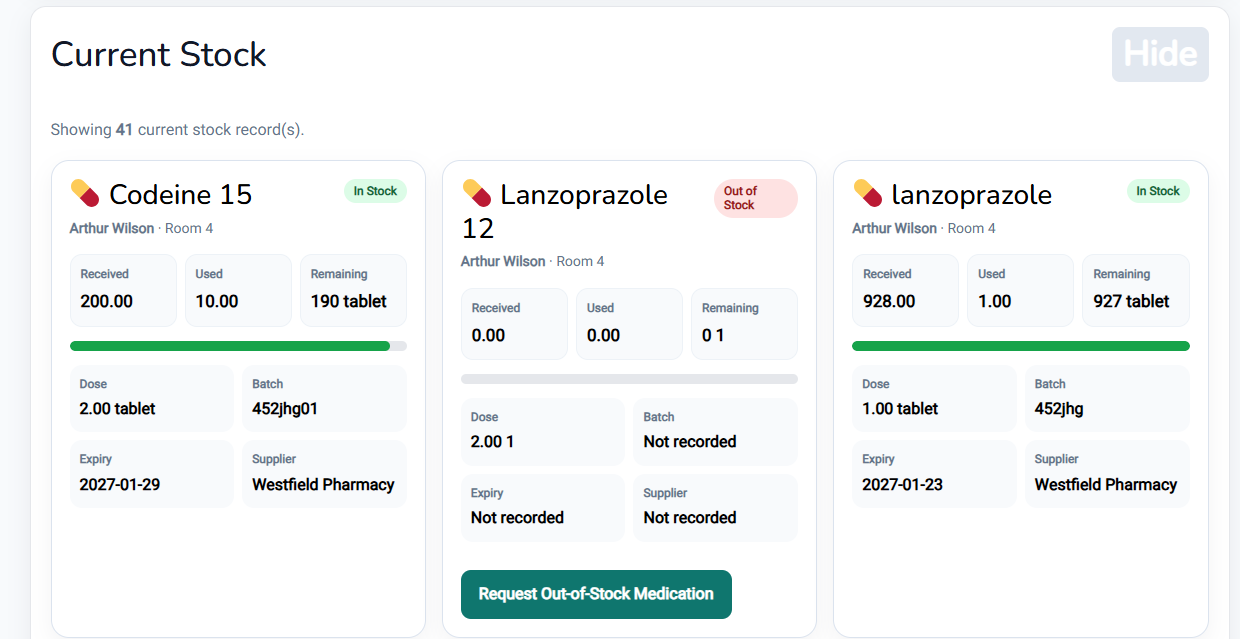The height and width of the screenshot is (639, 1240).
Task: Click the pill icon beside lowercase lanzoprazole
Action: tap(868, 193)
